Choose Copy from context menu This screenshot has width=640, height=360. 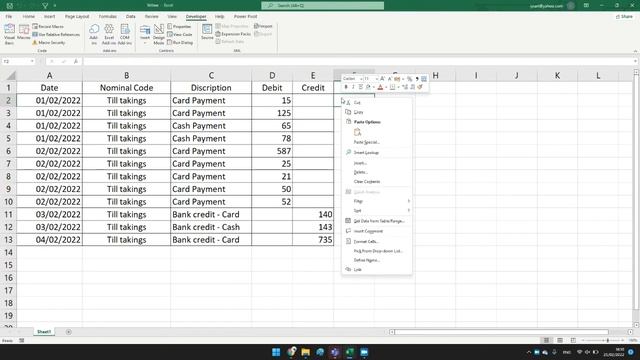[x=376, y=112]
